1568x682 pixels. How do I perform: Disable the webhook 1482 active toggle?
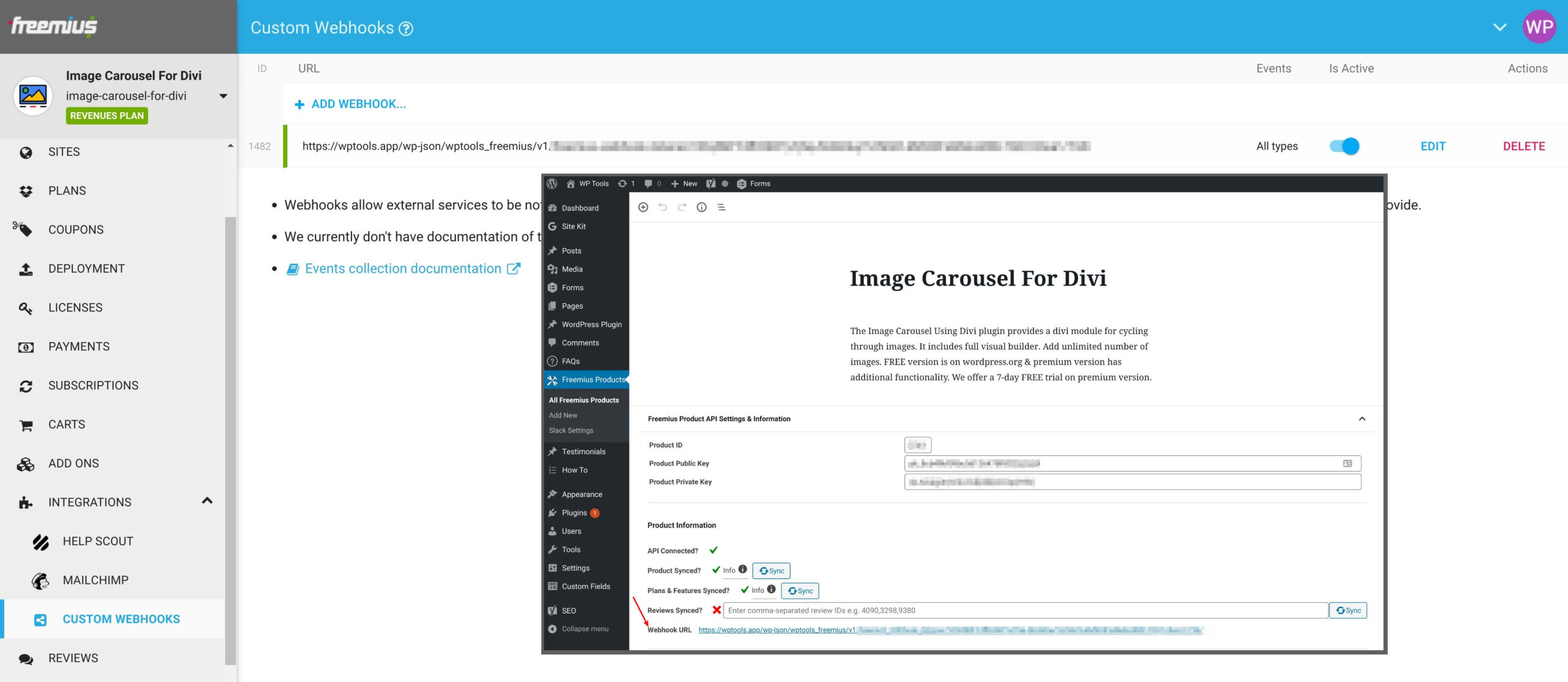pyautogui.click(x=1344, y=146)
